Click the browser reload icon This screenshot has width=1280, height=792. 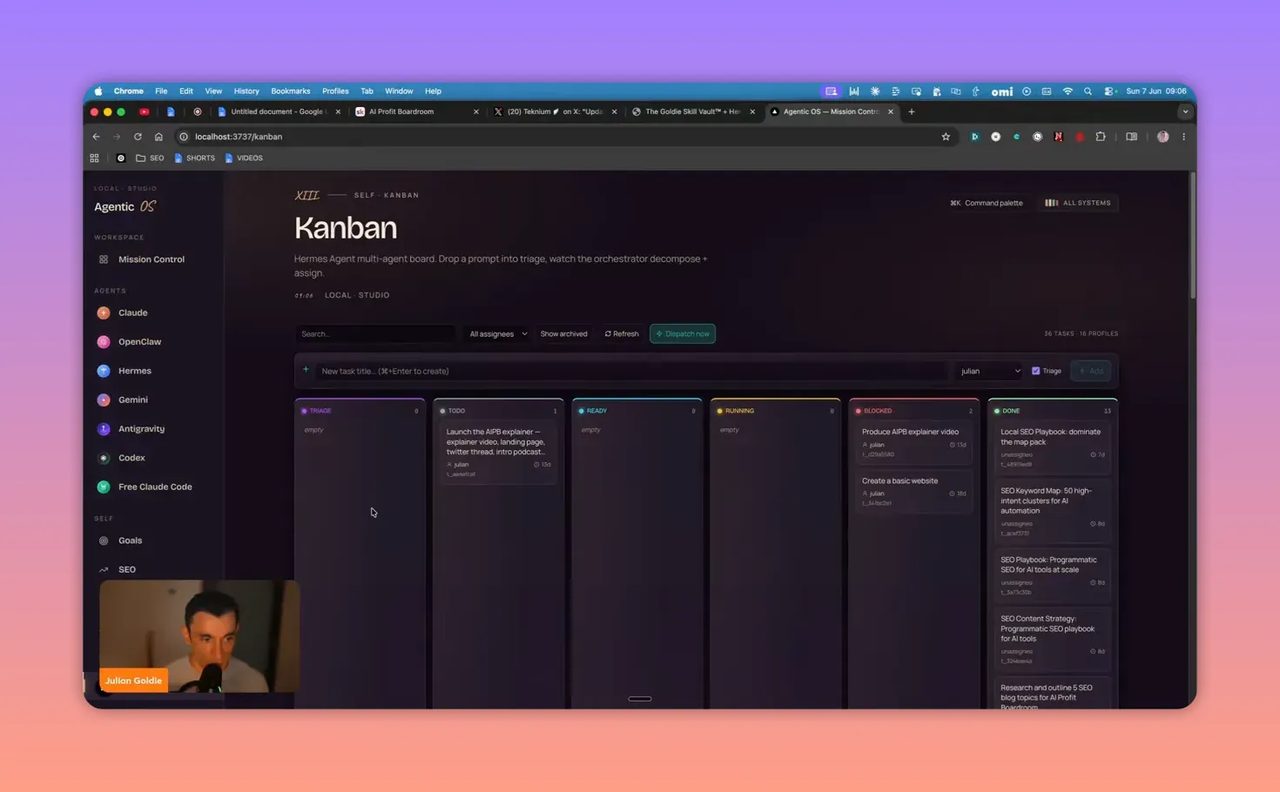coord(138,137)
